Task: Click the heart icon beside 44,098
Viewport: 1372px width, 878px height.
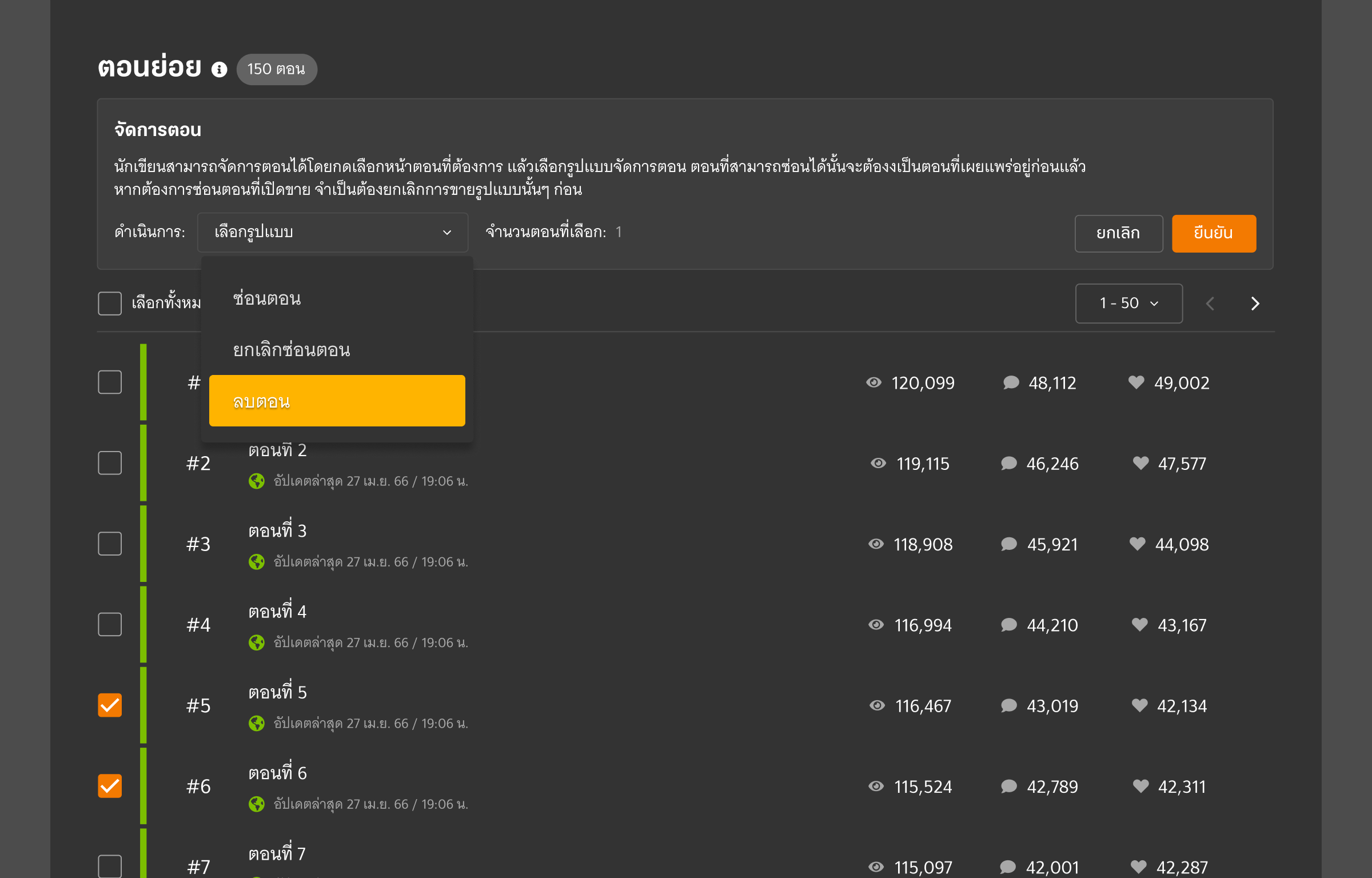Action: point(1138,543)
